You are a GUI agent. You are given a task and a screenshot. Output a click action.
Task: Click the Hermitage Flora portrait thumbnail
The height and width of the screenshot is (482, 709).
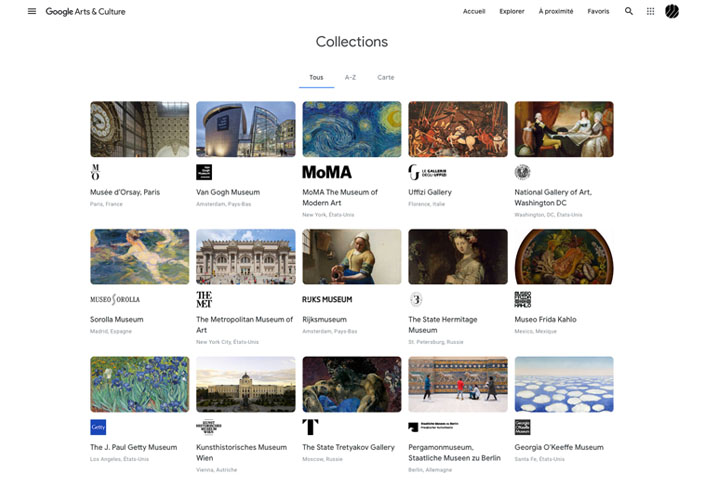pos(458,256)
